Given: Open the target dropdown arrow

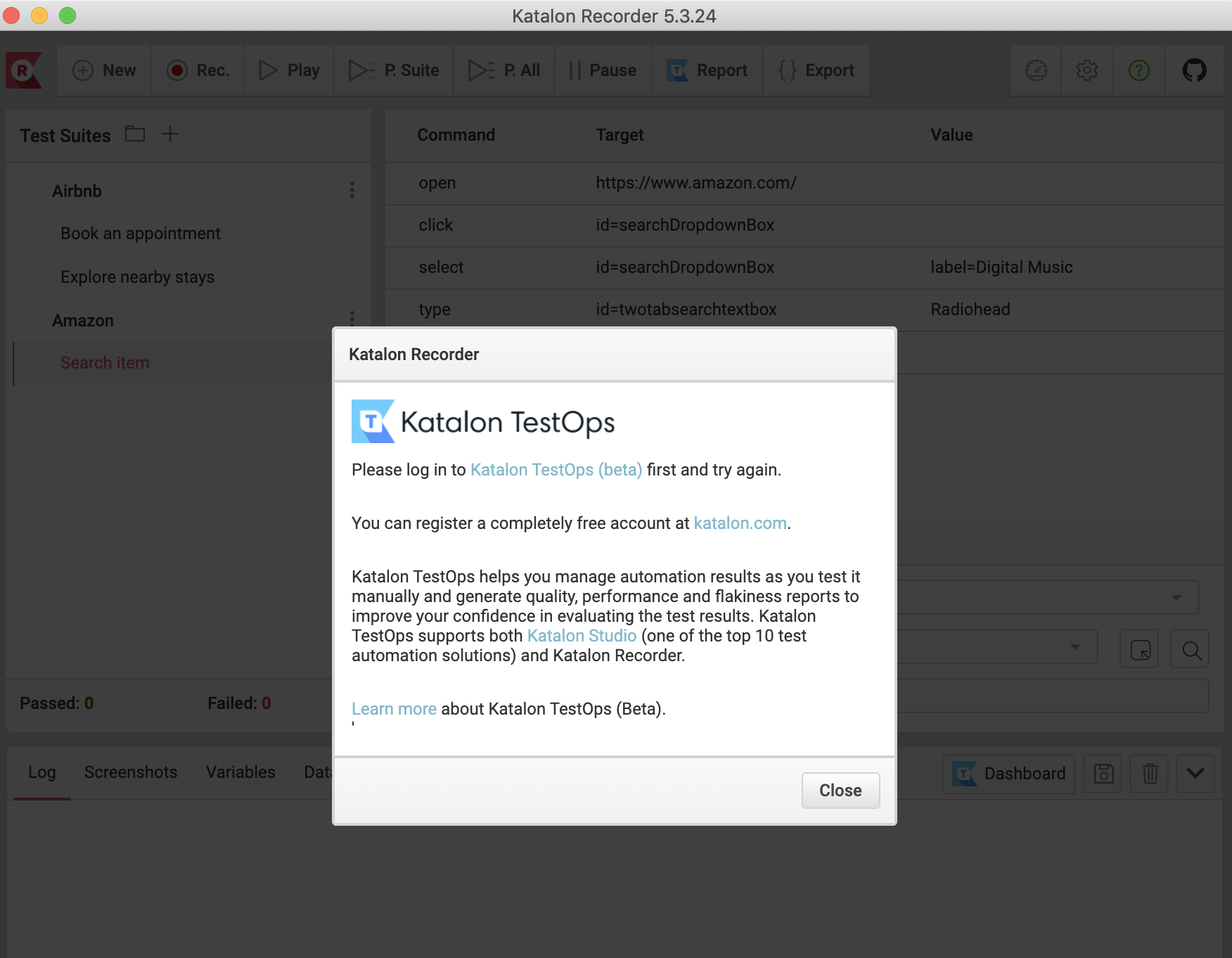Looking at the screenshot, I should pos(1075,647).
